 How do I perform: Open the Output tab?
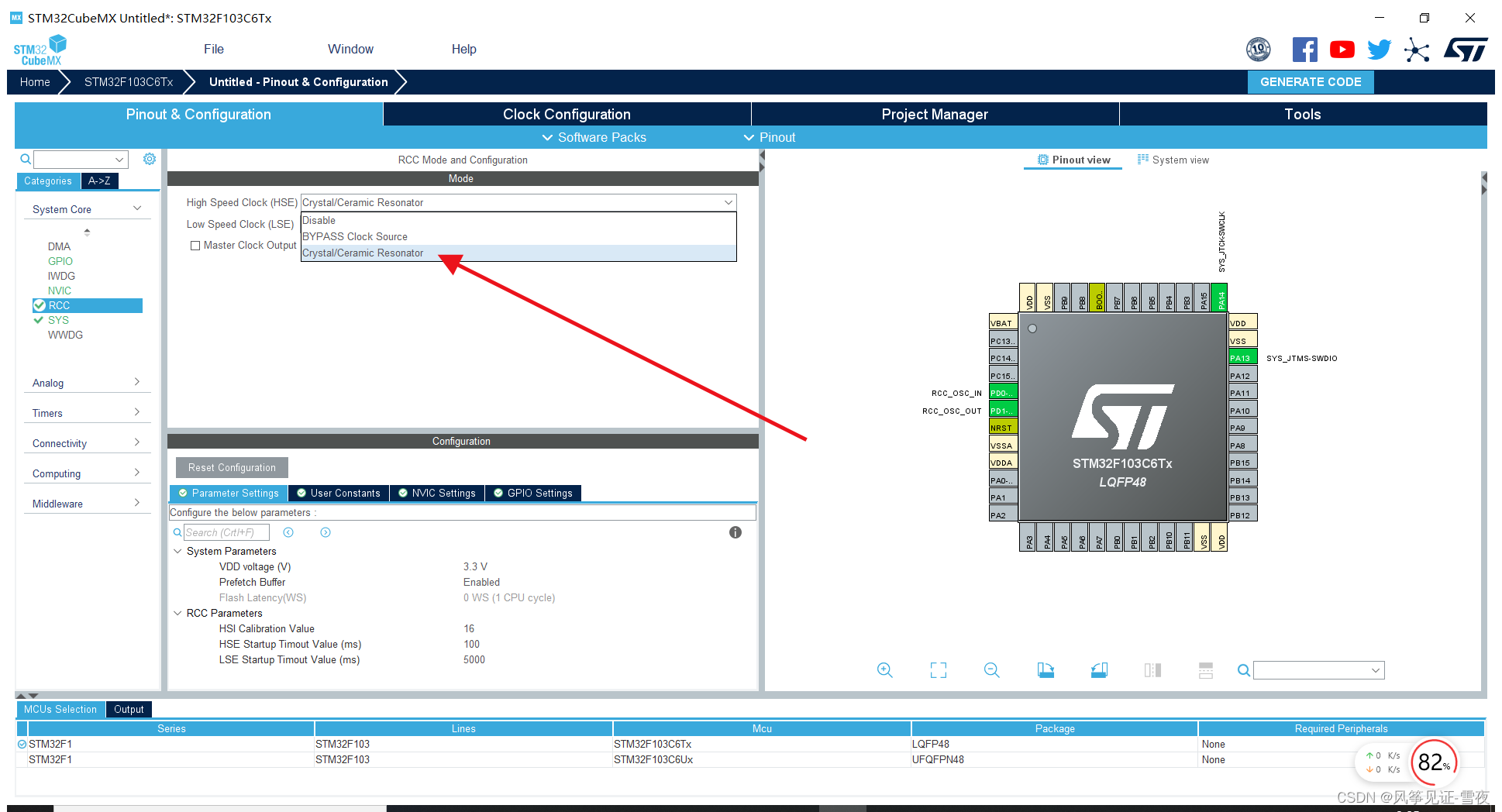(129, 709)
